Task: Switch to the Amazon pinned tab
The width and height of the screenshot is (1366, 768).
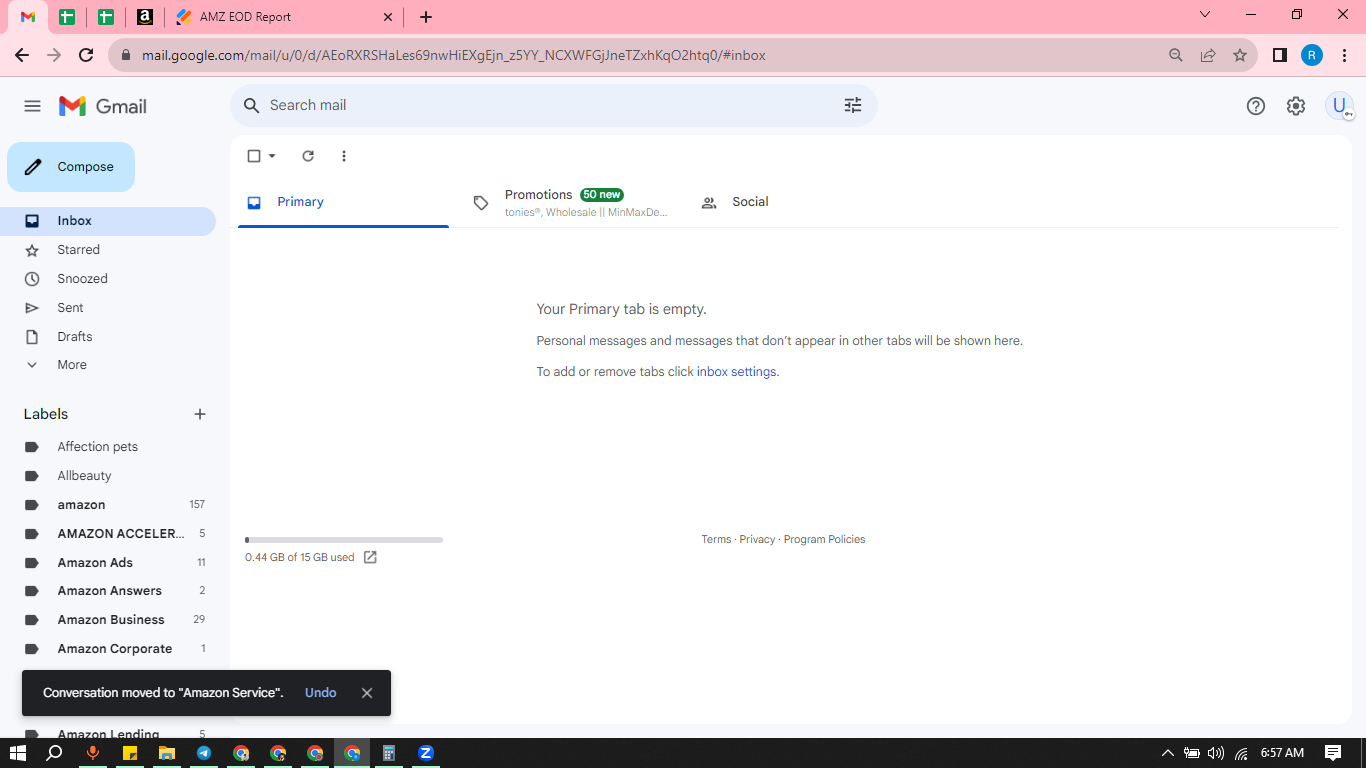Action: (x=145, y=17)
